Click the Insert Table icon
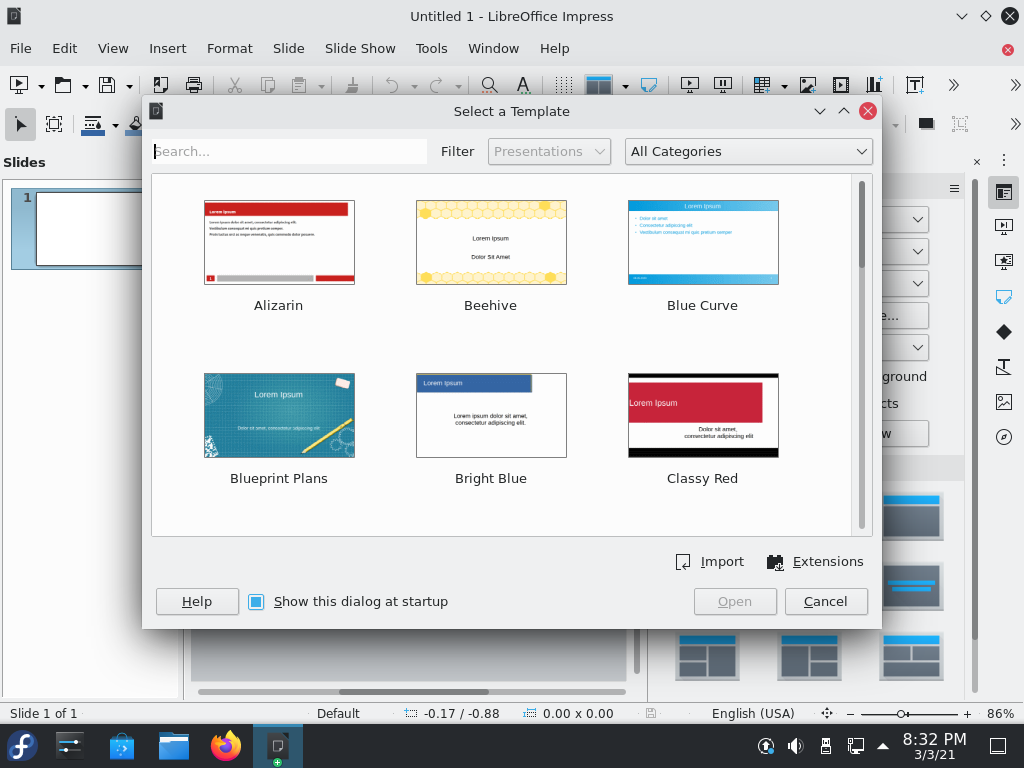Image resolution: width=1024 pixels, height=768 pixels. (762, 85)
